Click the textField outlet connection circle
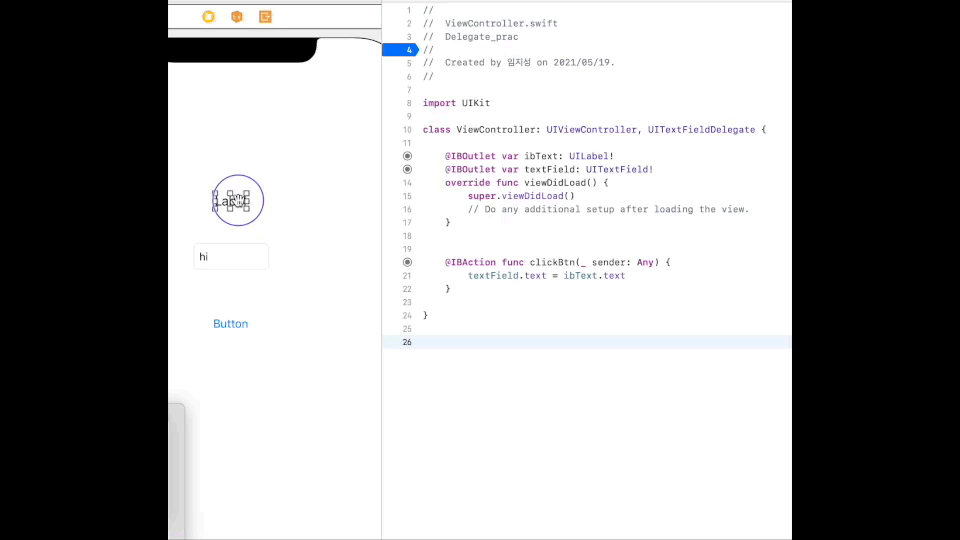Viewport: 960px width, 540px height. coord(407,170)
